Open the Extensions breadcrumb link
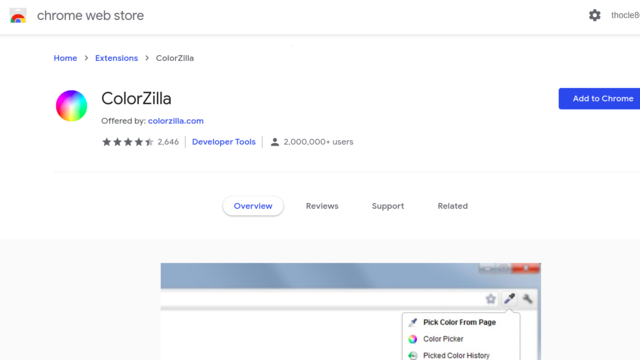Screen dimensions: 640x360 point(116,58)
